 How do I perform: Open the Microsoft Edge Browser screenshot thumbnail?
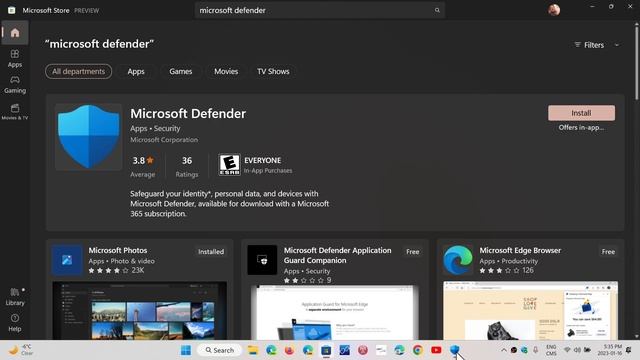coord(531,311)
